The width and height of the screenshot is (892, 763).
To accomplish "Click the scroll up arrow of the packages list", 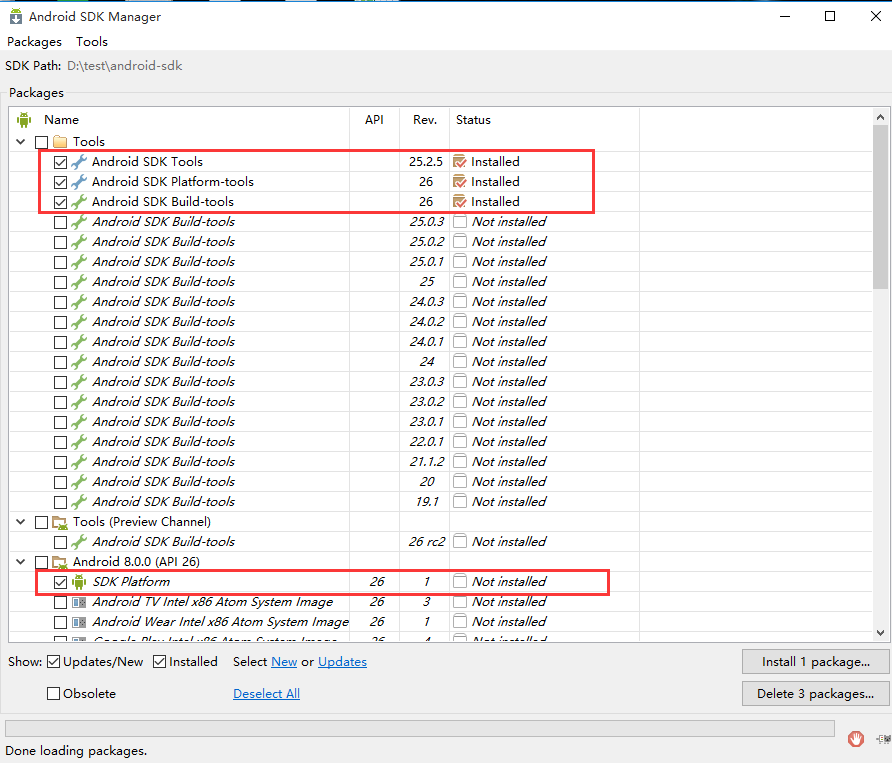I will click(x=880, y=117).
